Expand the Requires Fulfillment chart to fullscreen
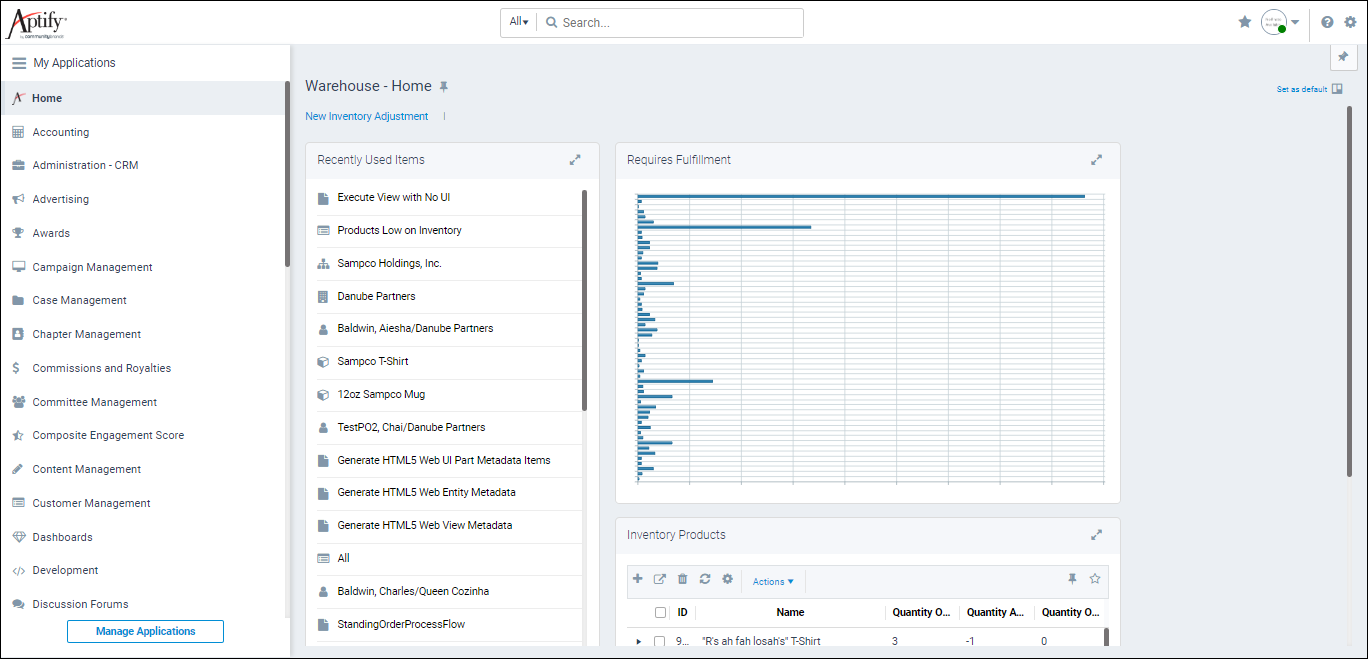The width and height of the screenshot is (1368, 659). (1096, 159)
